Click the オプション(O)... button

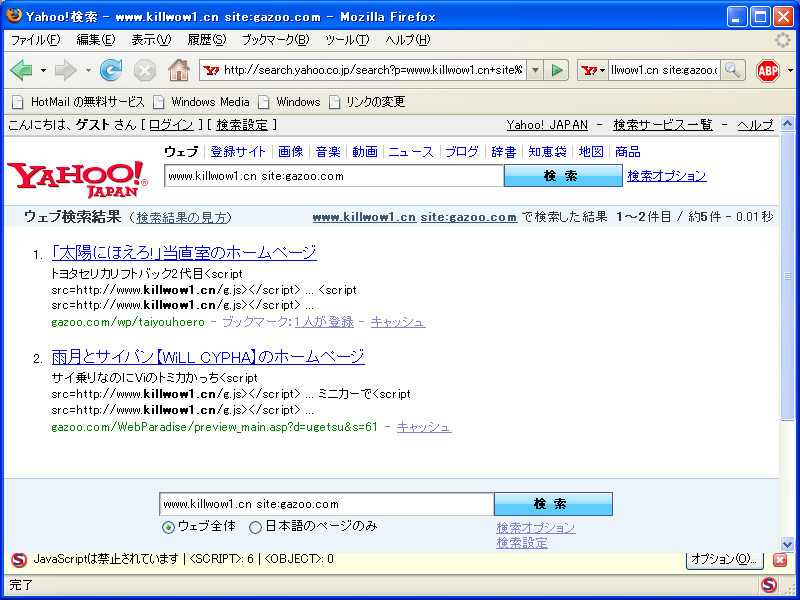tap(724, 559)
